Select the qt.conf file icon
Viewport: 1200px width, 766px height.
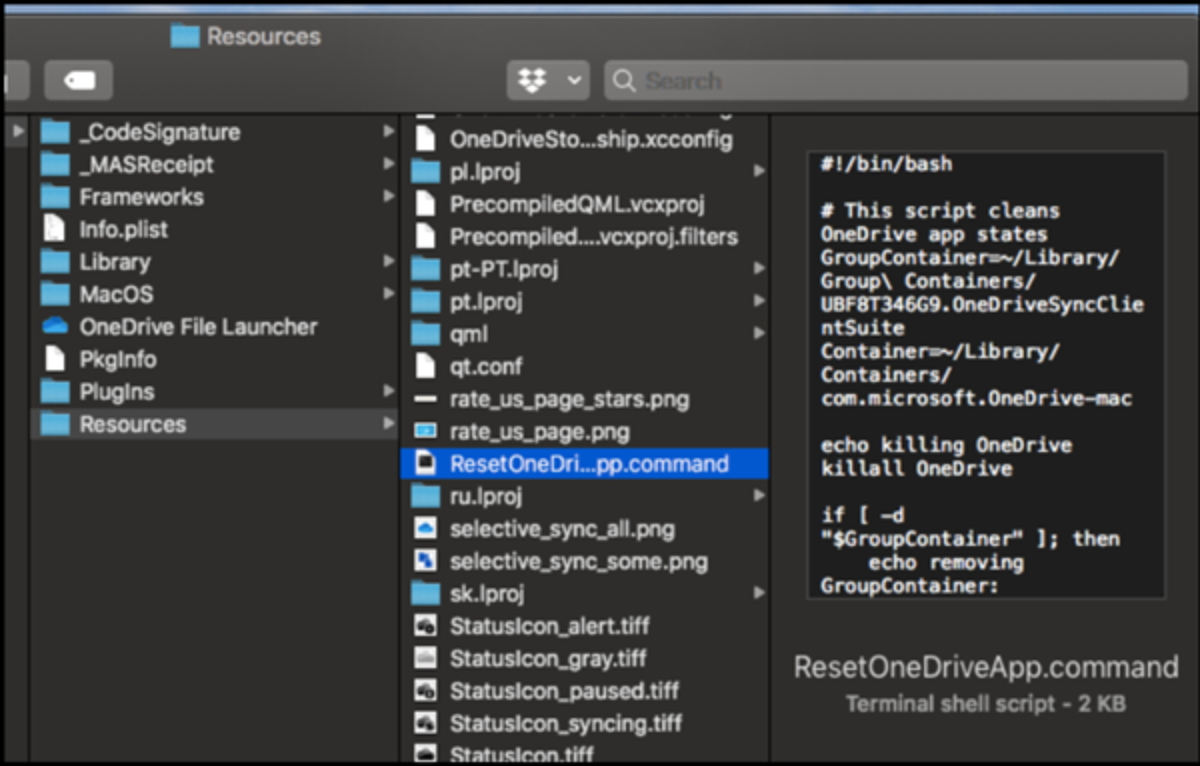click(426, 366)
